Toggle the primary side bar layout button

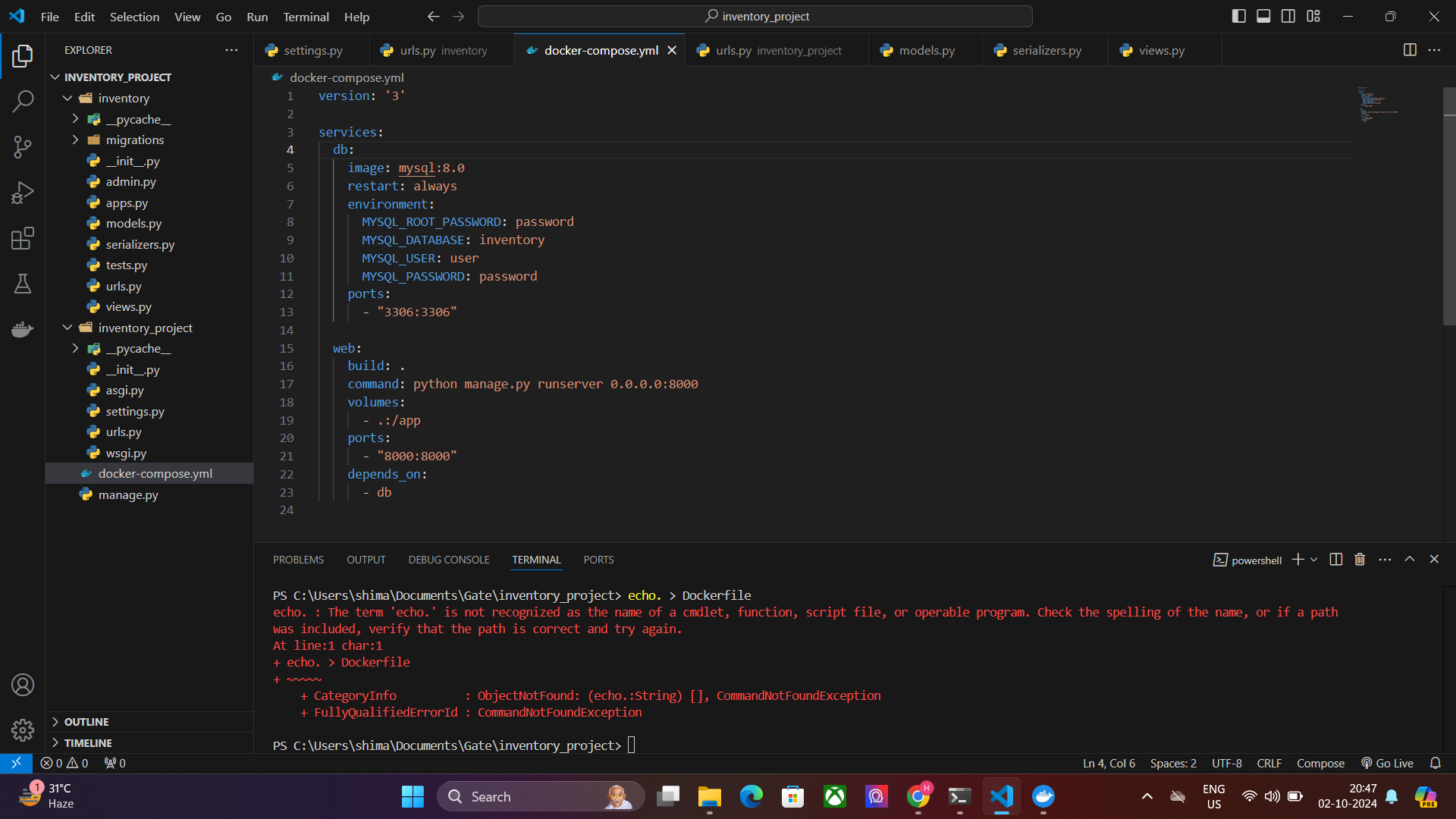(1239, 16)
